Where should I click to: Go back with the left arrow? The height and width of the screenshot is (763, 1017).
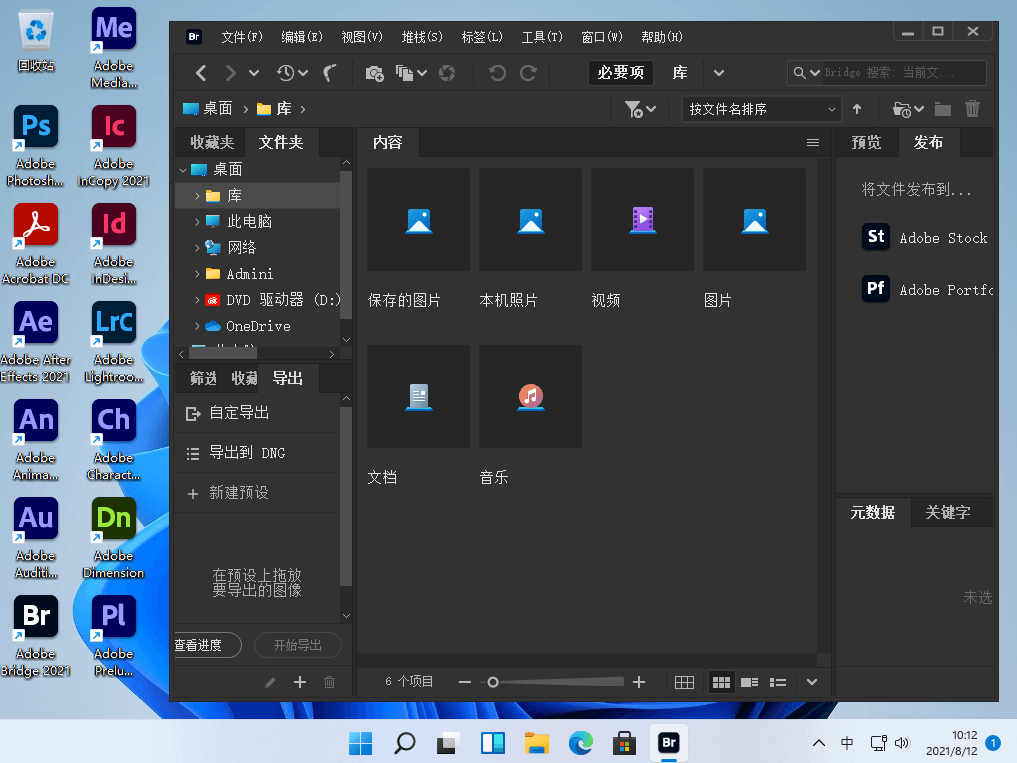point(201,73)
